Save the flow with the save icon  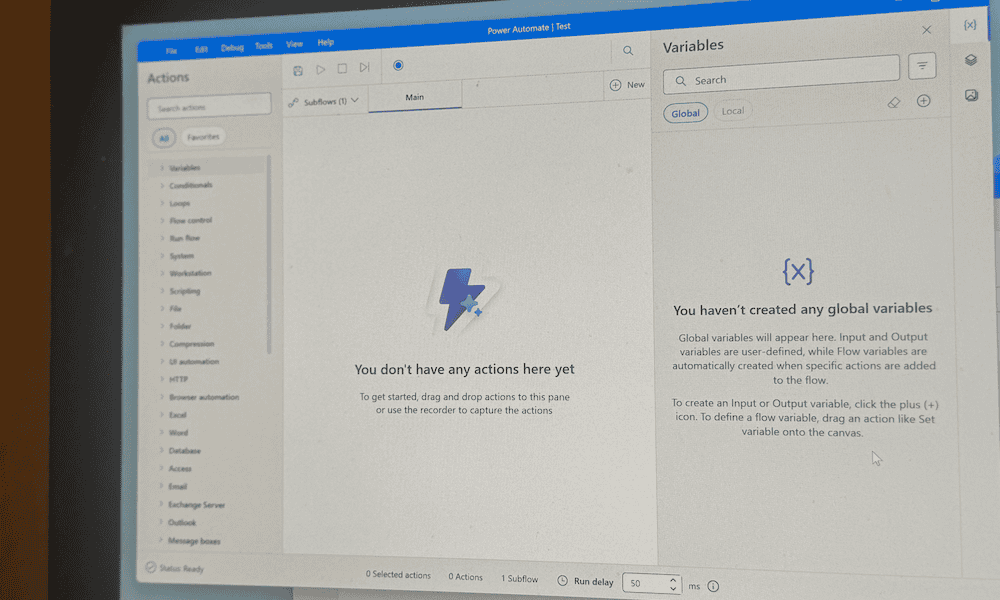pos(298,71)
